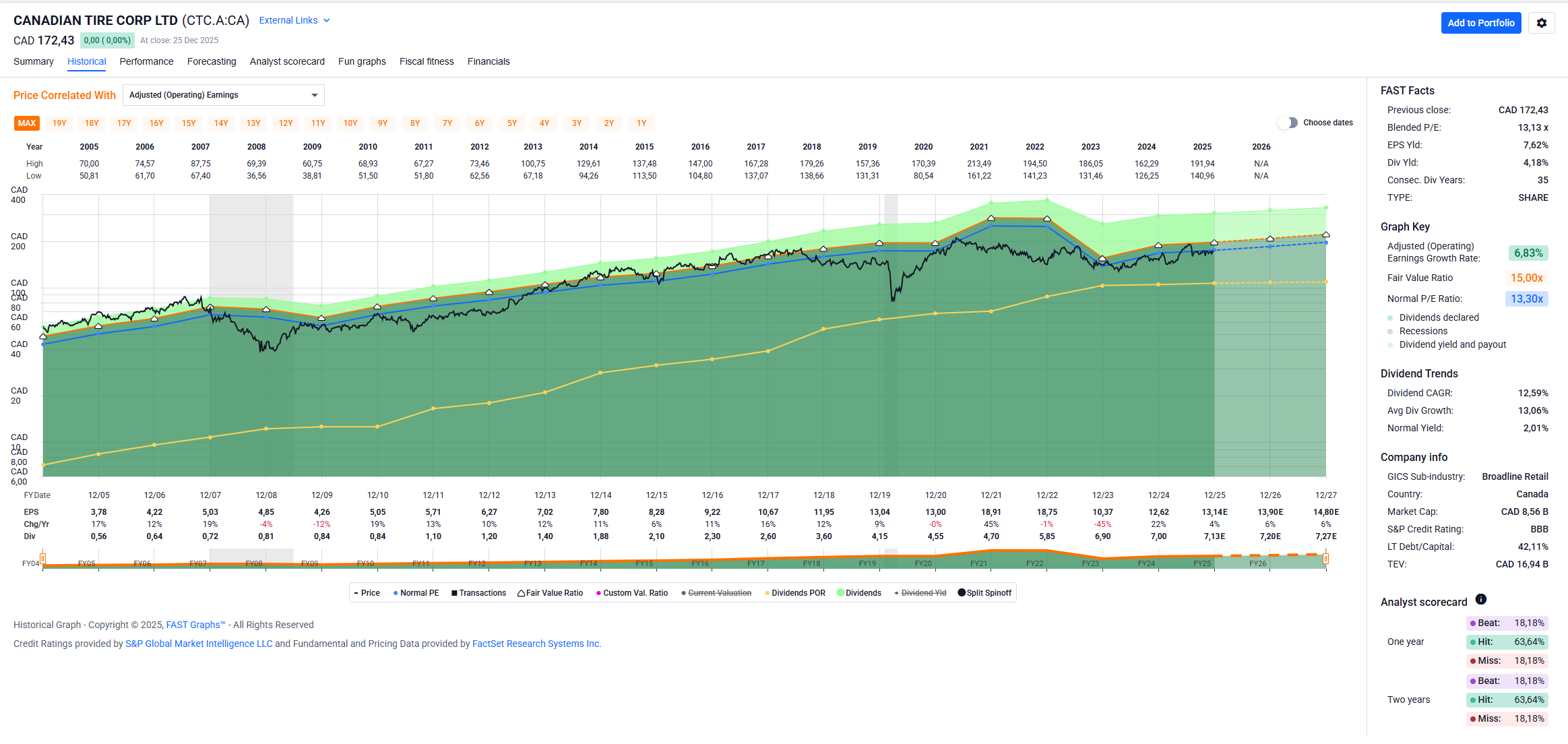
Task: Toggle Dividends declared graph key
Action: (x=1439, y=317)
